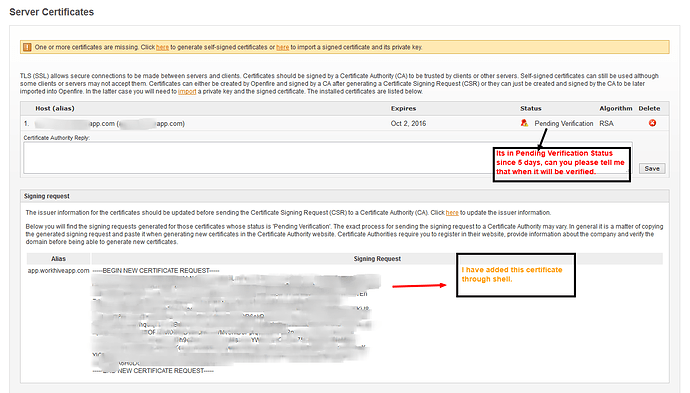690x393 pixels.
Task: Click the 'Certificate Authority Reply:' label
Action: click(56, 138)
